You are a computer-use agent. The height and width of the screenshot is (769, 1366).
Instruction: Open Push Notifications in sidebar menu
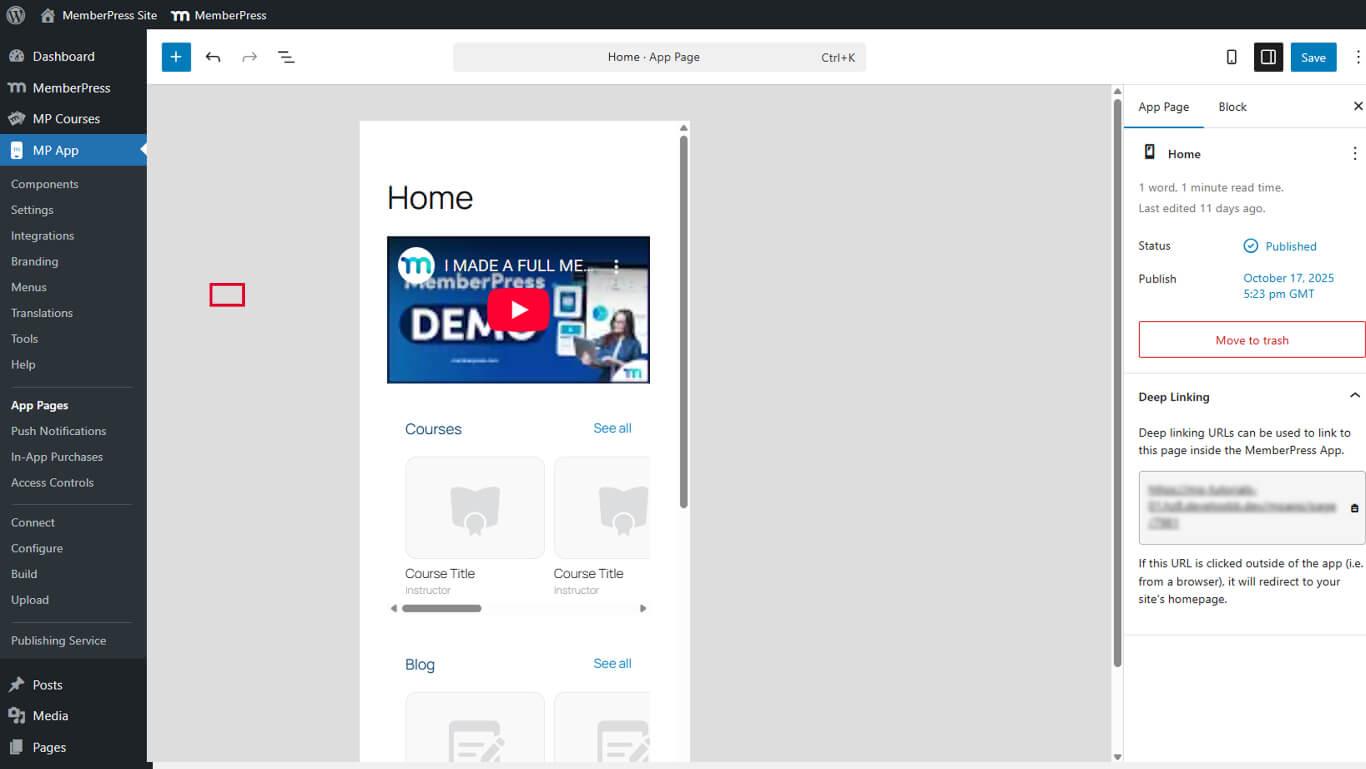point(58,431)
